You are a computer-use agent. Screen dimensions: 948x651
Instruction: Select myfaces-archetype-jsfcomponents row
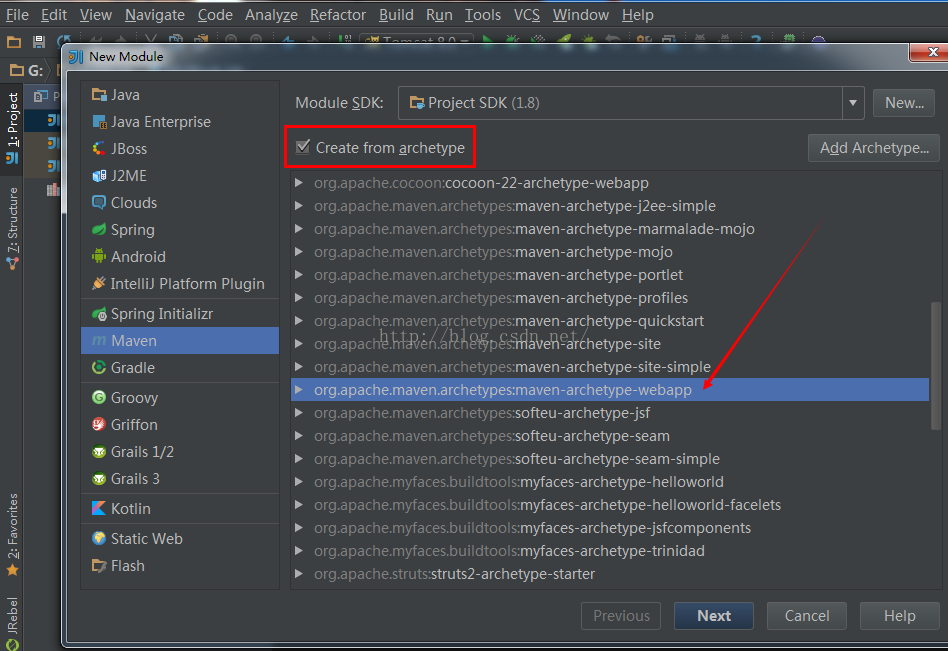tap(609, 528)
